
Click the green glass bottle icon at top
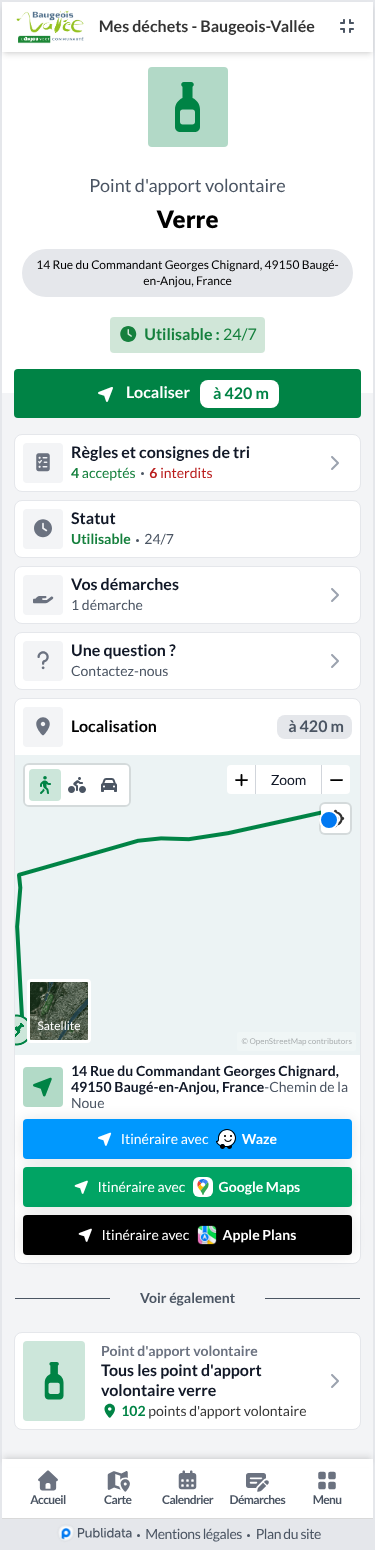pos(187,107)
